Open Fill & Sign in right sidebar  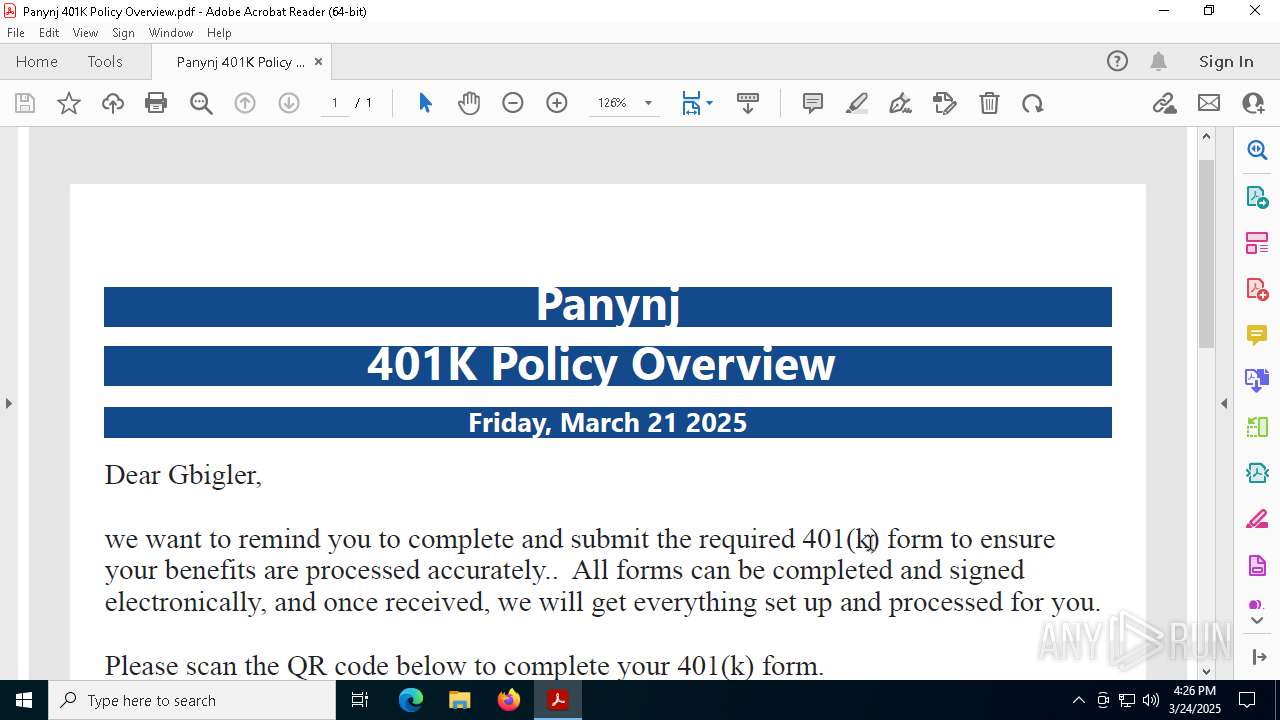pyautogui.click(x=1257, y=520)
